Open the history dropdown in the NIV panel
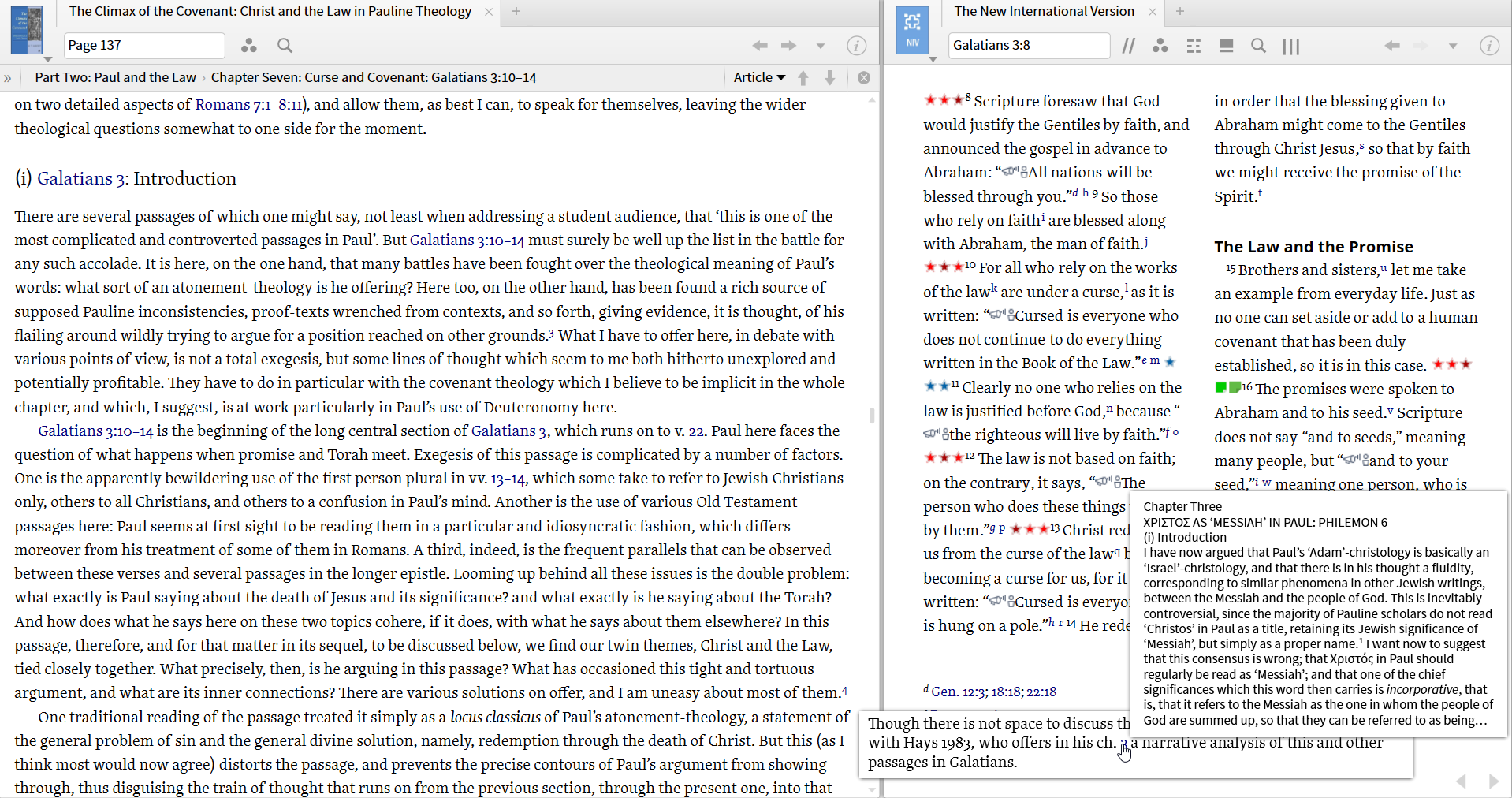This screenshot has width=1512, height=798. pos(1453,46)
